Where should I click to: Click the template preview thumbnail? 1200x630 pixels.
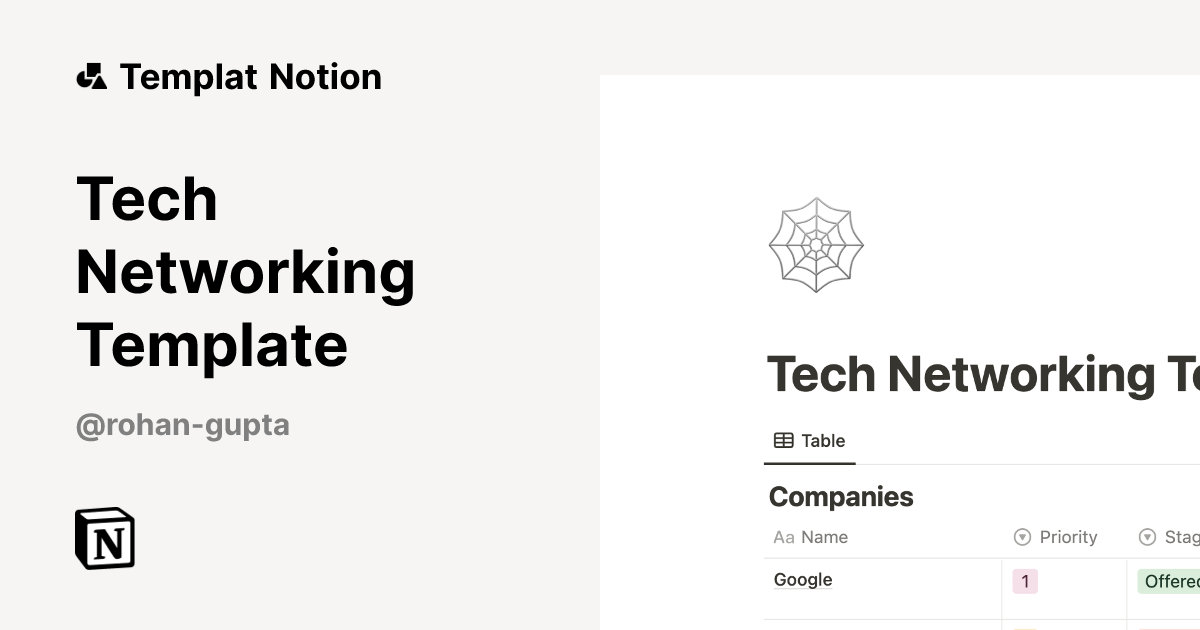[x=900, y=352]
